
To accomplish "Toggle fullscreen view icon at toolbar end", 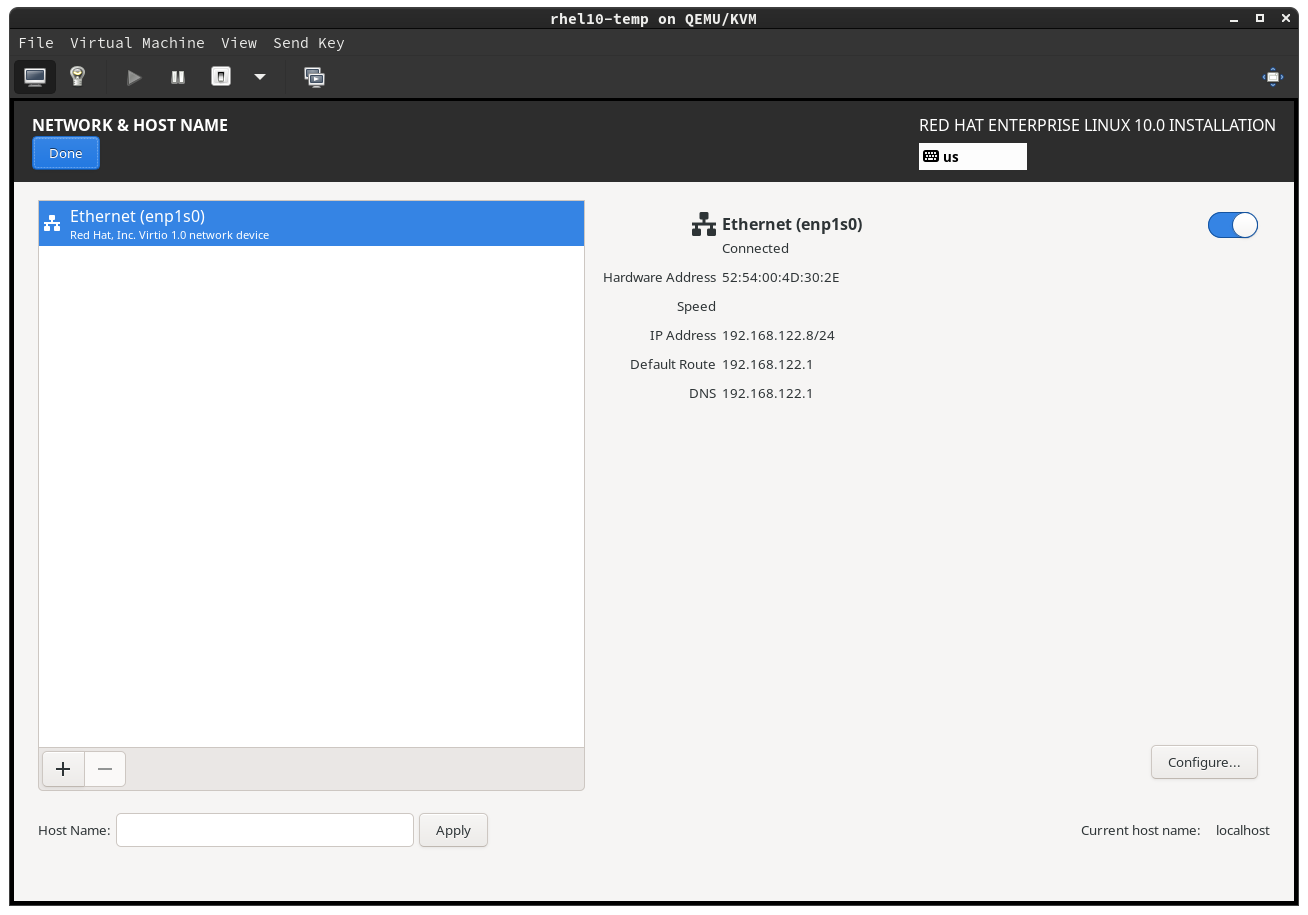I will 1272,77.
